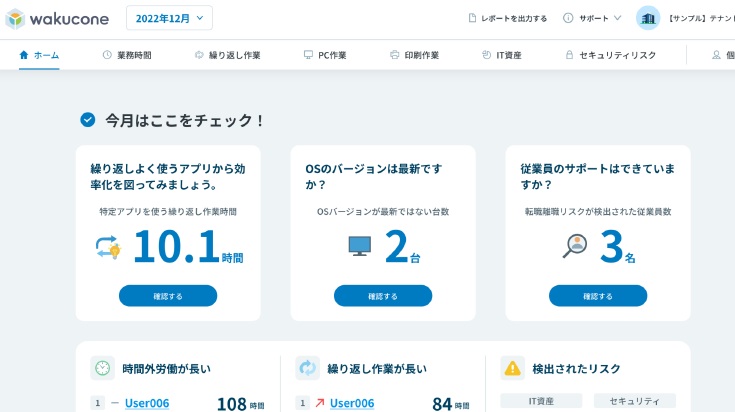Expand the サポート dropdown chevron

point(617,18)
